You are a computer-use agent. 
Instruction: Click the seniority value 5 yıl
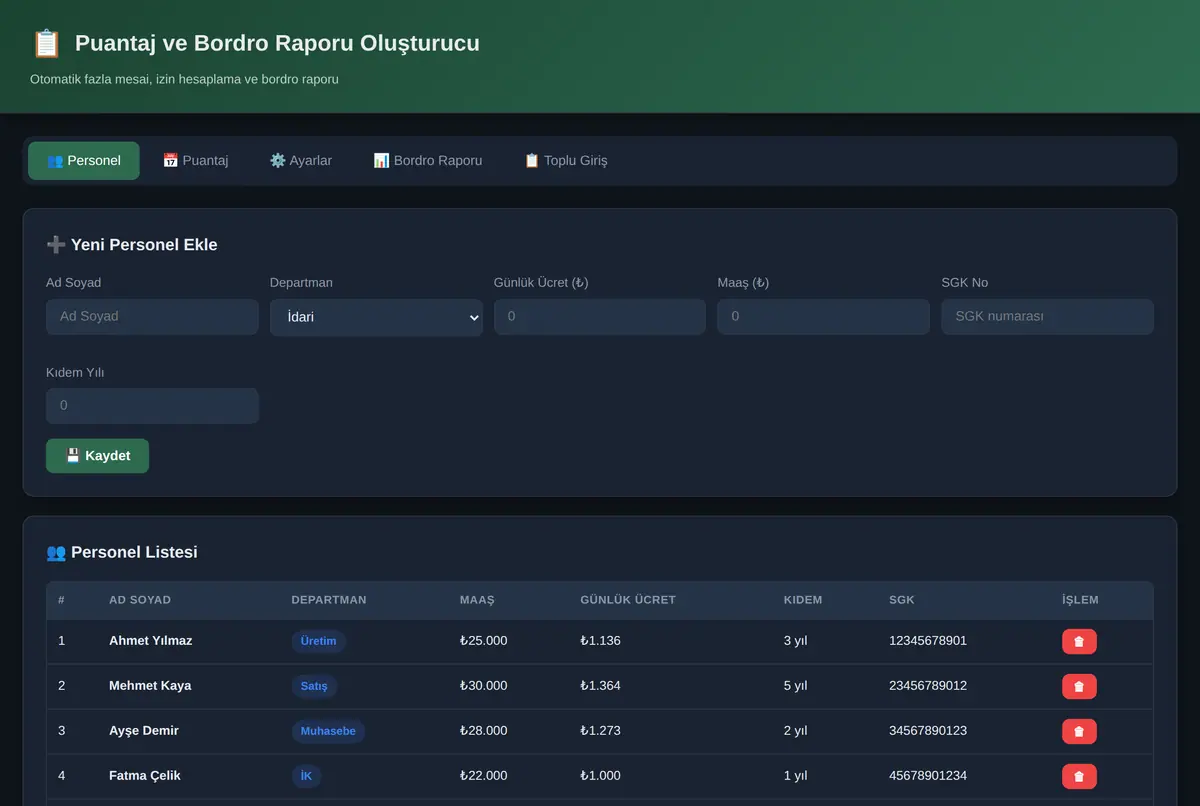pos(795,686)
